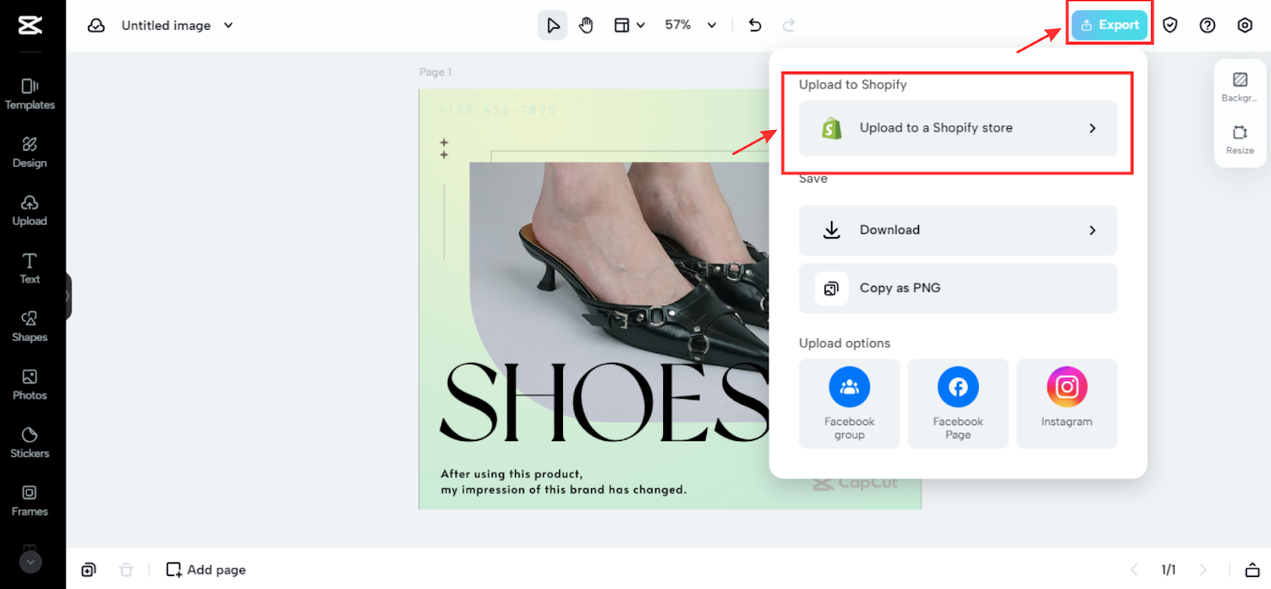The width and height of the screenshot is (1271, 589).
Task: Open the Untitled image name dropdown
Action: (177, 25)
